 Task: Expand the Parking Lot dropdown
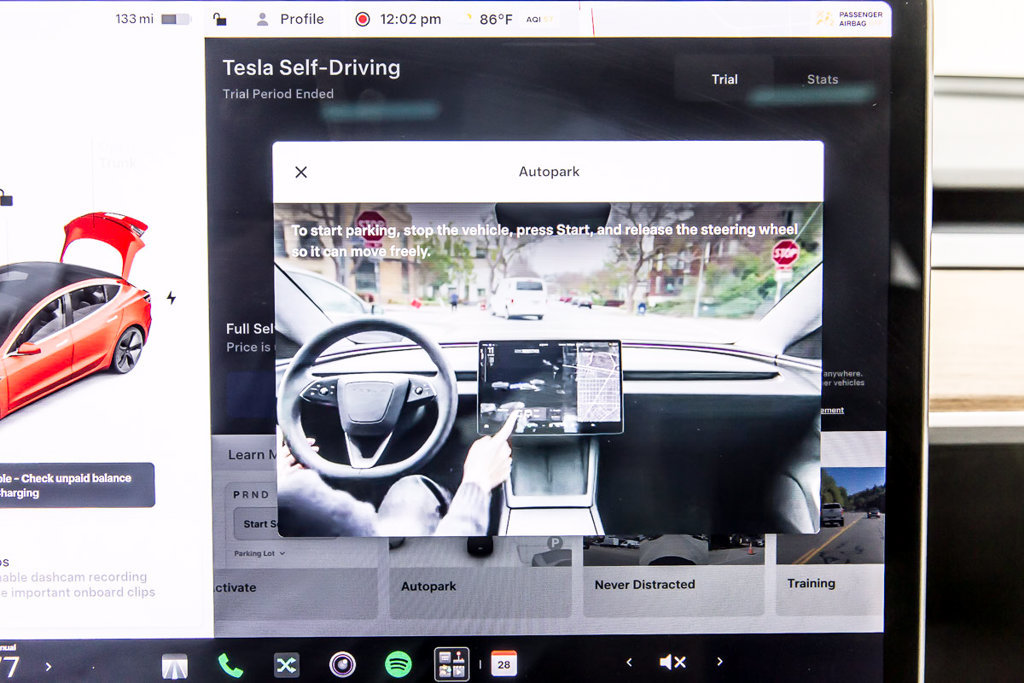pyautogui.click(x=259, y=553)
